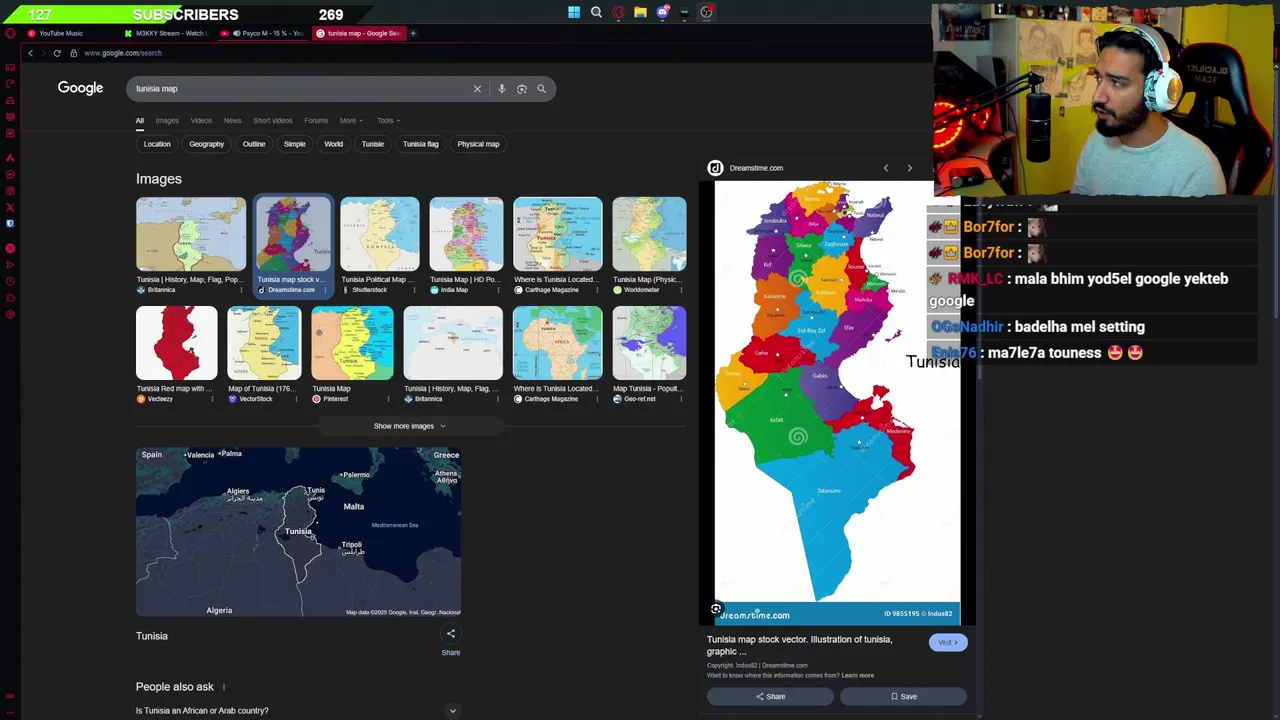Select the Videos search tab
Viewport: 1280px width, 720px height.
201,121
